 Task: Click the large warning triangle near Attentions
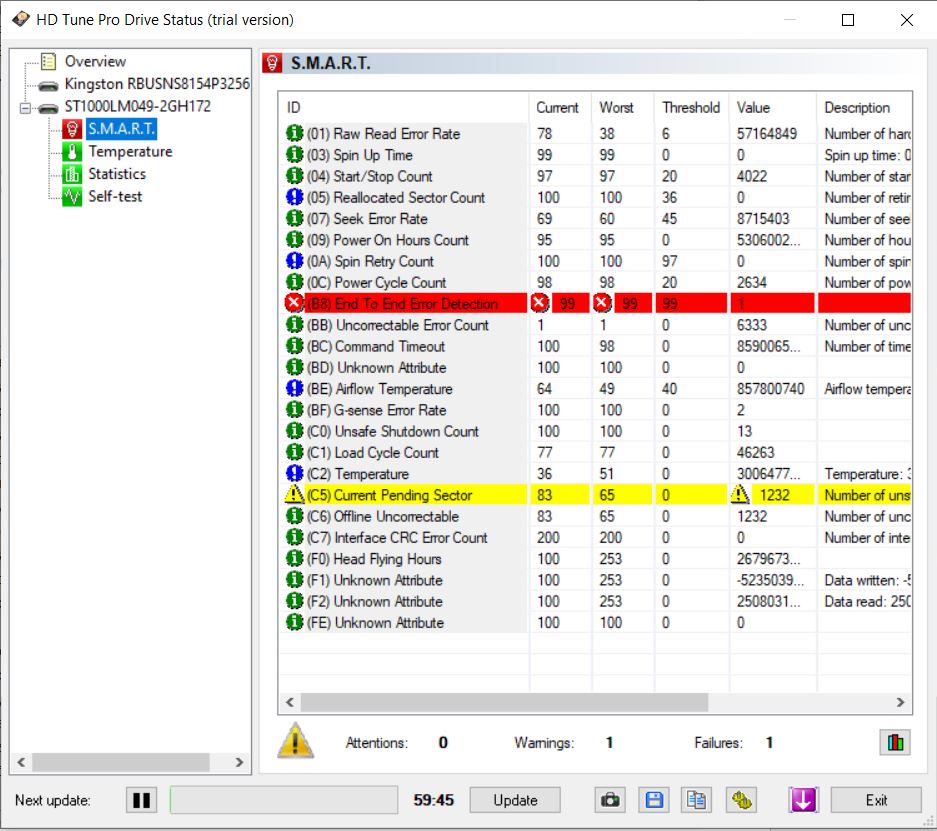295,741
